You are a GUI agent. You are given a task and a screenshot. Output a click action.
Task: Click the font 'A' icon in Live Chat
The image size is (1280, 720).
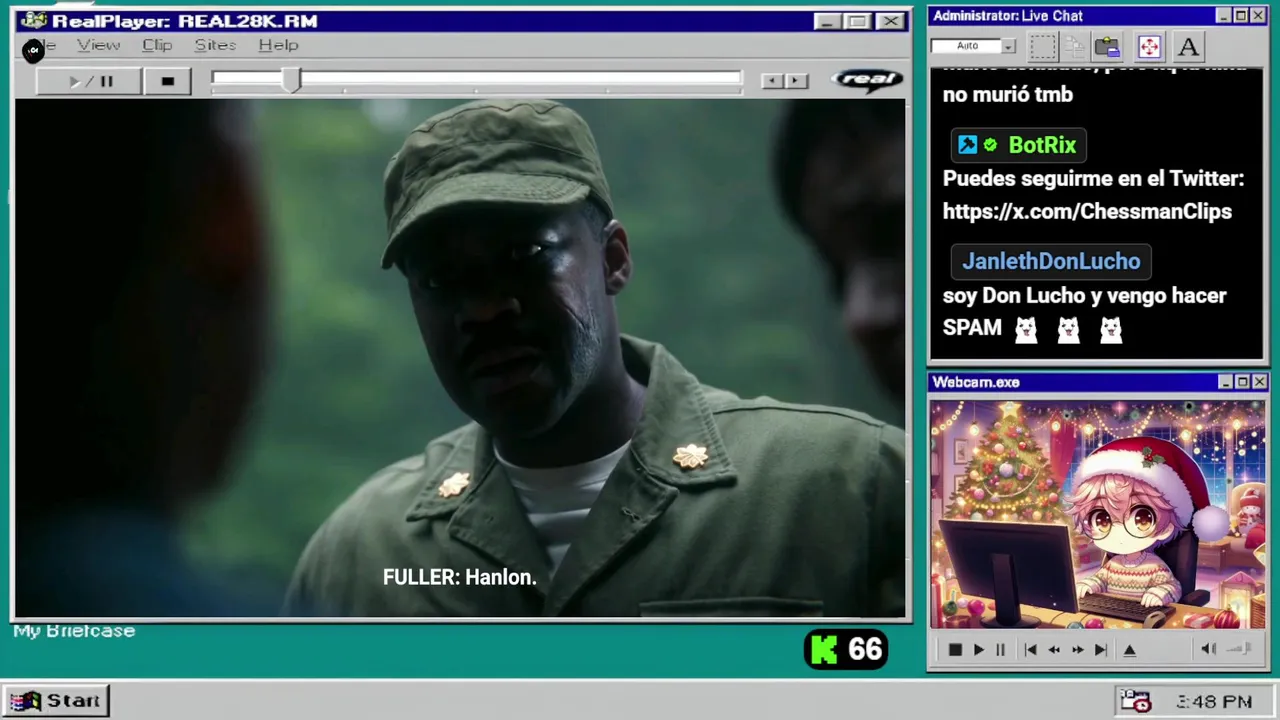(1188, 47)
